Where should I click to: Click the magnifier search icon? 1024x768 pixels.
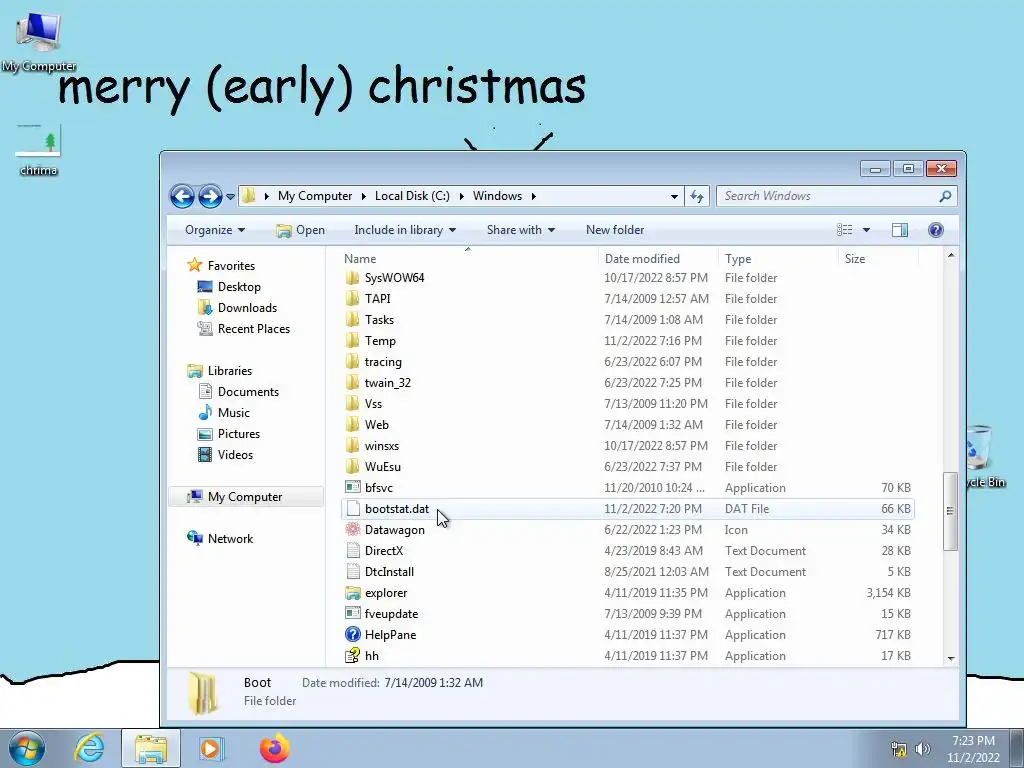(x=945, y=196)
